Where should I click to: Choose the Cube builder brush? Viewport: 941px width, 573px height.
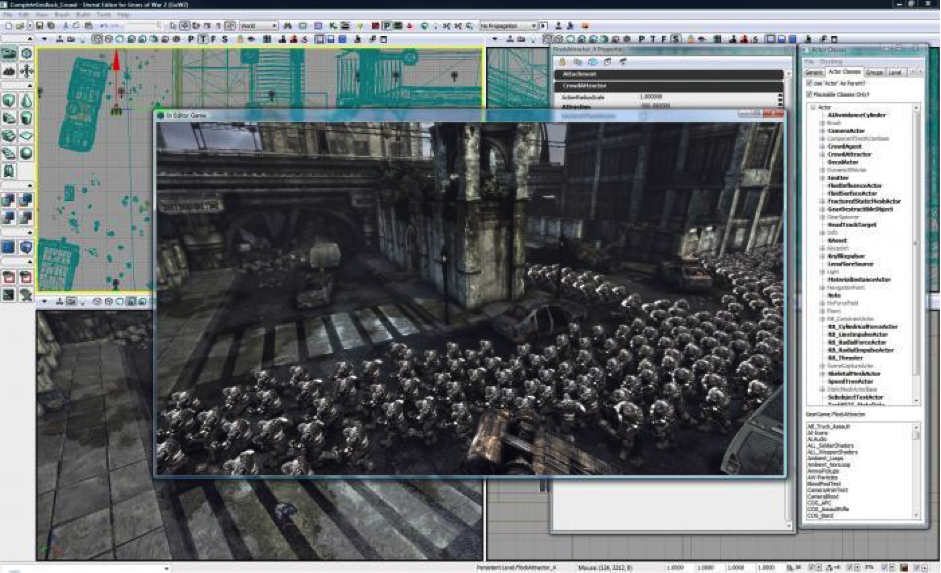click(x=9, y=100)
